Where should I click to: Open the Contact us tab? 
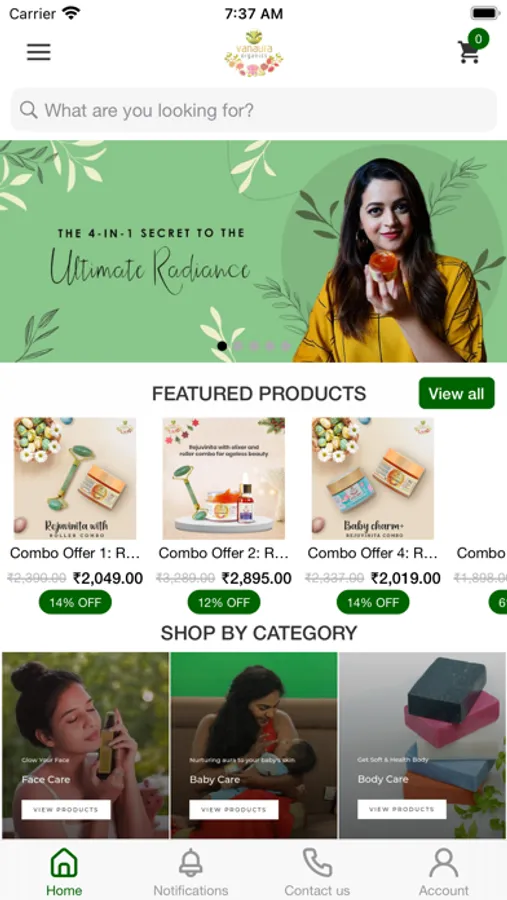(x=317, y=871)
